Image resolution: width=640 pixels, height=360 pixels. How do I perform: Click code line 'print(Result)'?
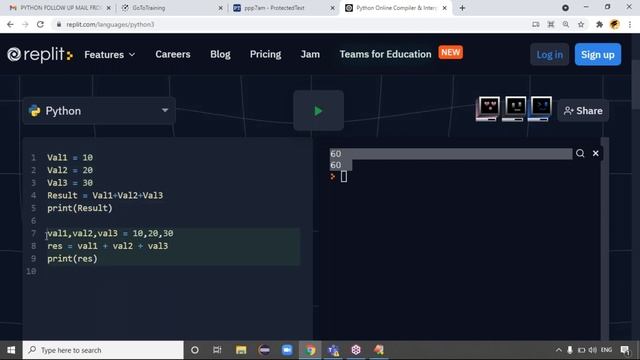click(80, 208)
